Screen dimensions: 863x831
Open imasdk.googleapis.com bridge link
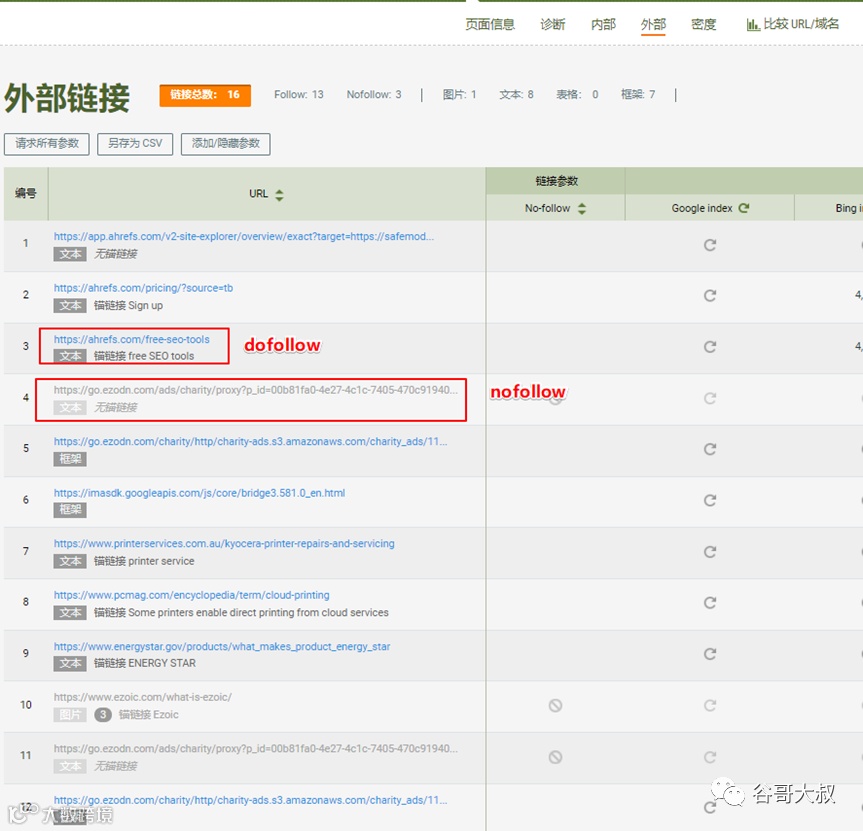(x=199, y=493)
